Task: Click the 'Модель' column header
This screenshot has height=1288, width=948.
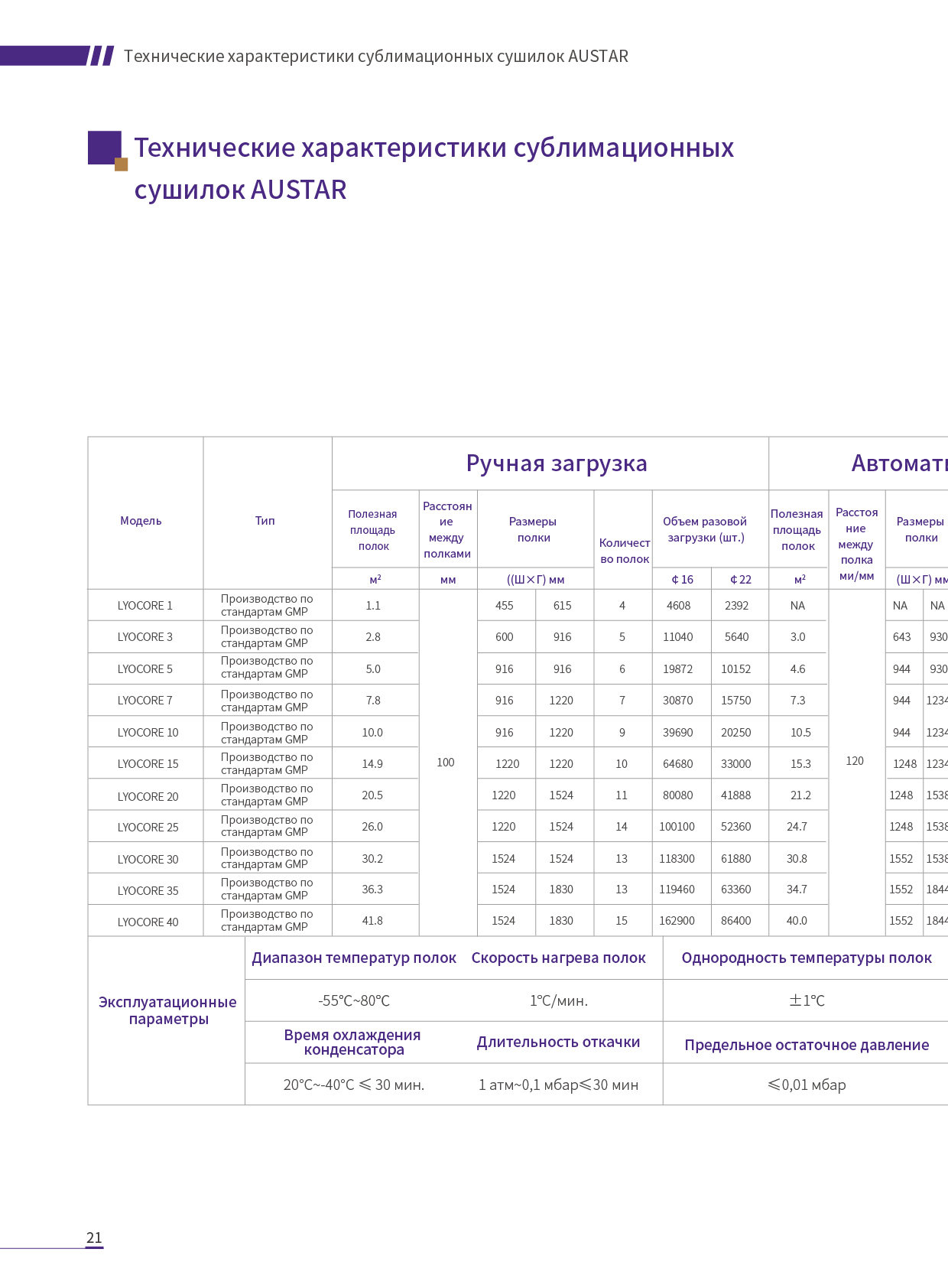Action: coord(141,521)
